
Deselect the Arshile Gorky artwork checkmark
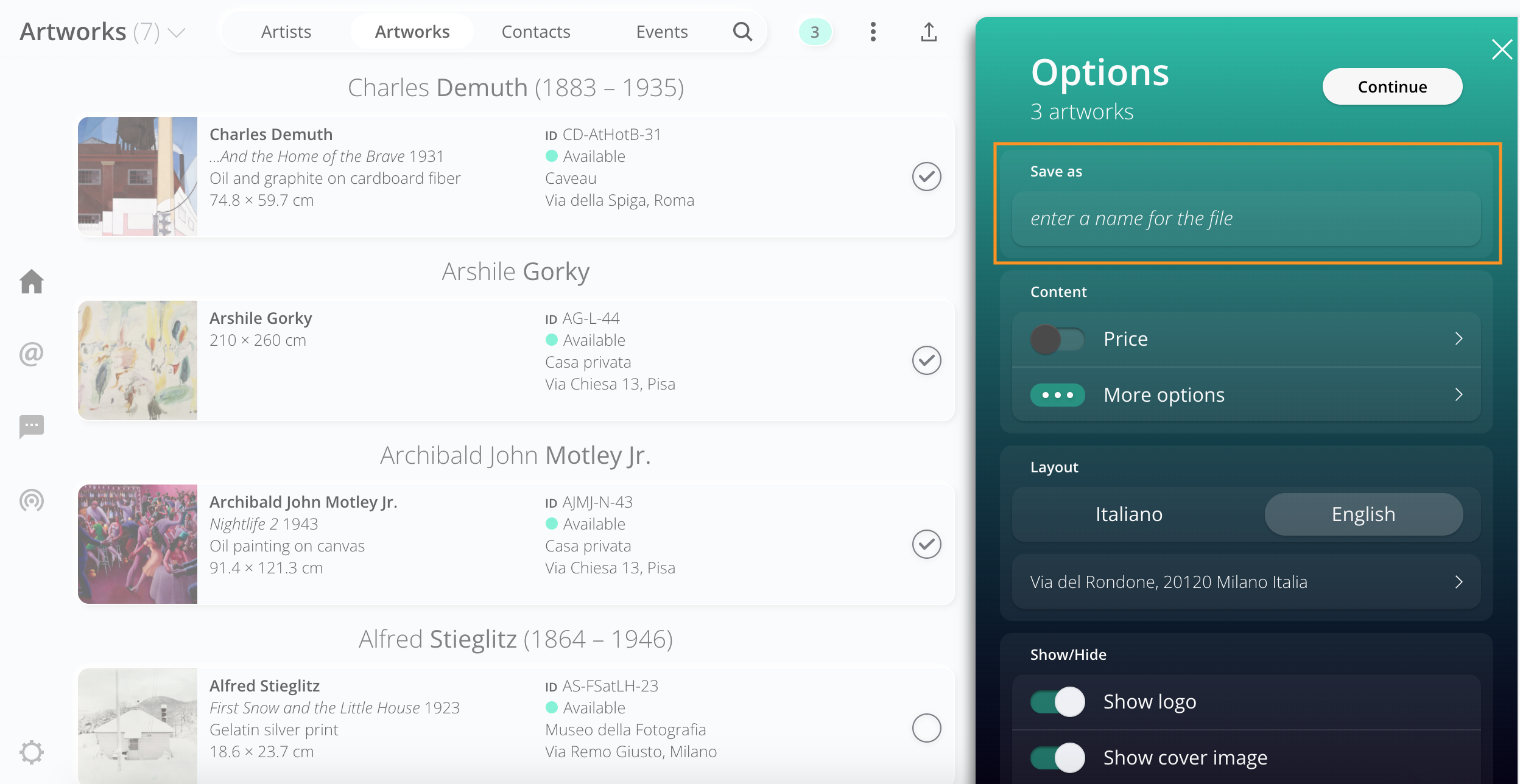tap(927, 360)
